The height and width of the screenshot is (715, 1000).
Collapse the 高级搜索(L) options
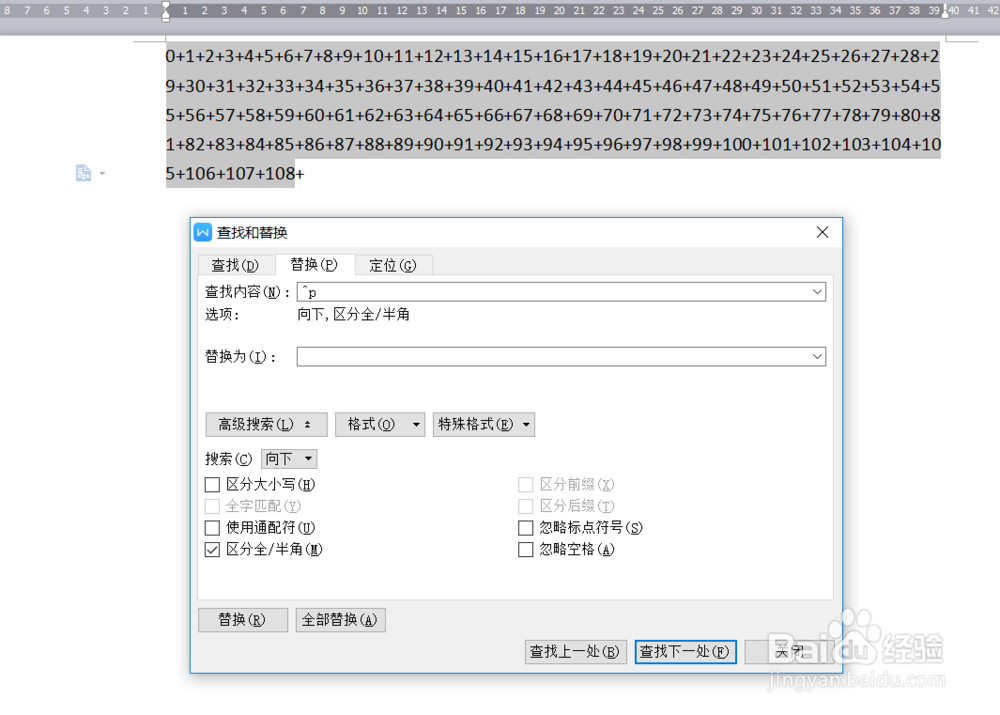[x=267, y=425]
